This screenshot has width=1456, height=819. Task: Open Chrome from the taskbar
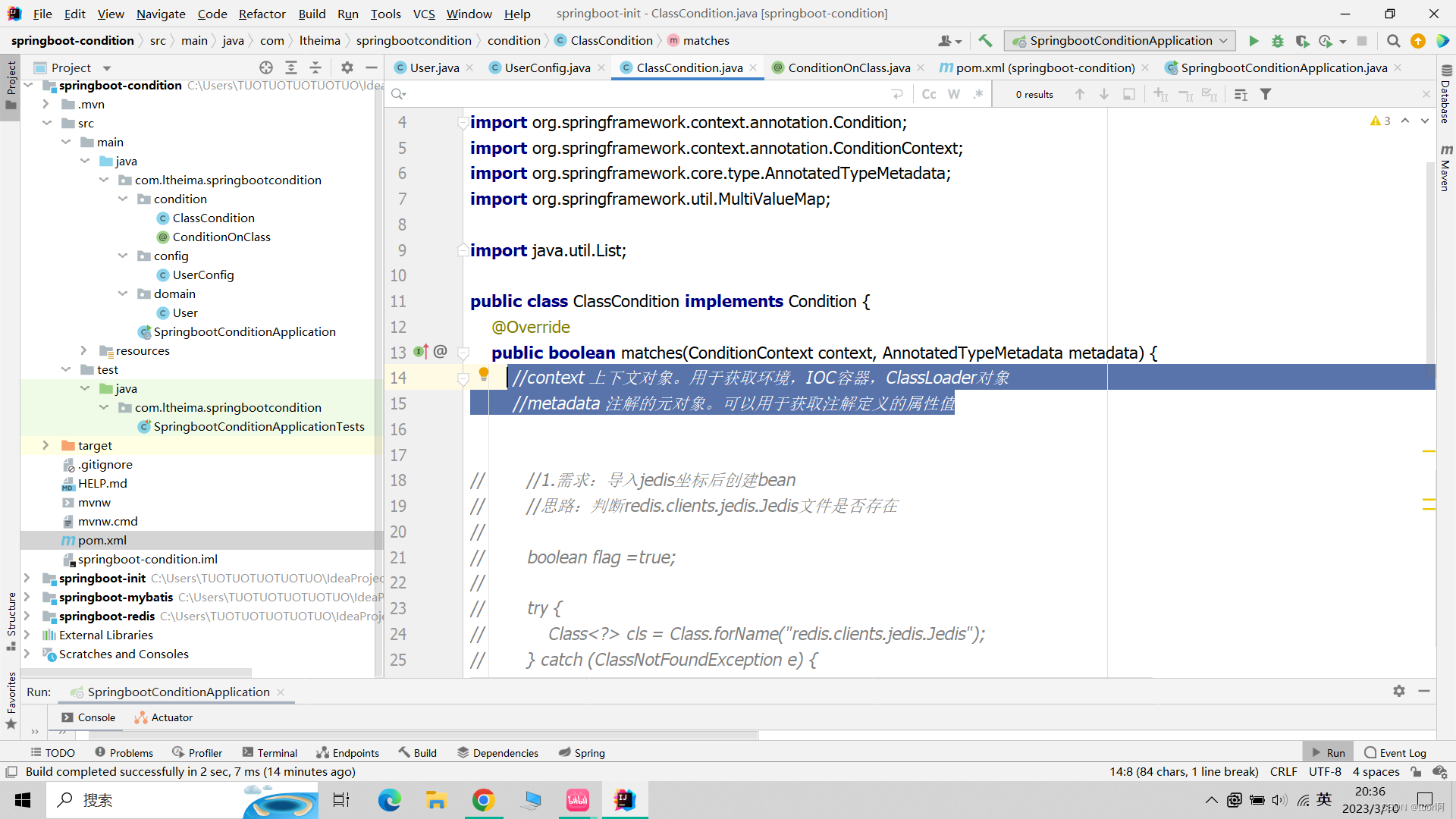[x=484, y=800]
